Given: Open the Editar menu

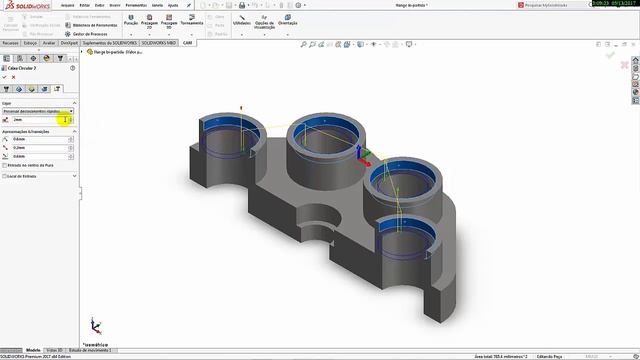Looking at the screenshot, I should pos(84,5).
